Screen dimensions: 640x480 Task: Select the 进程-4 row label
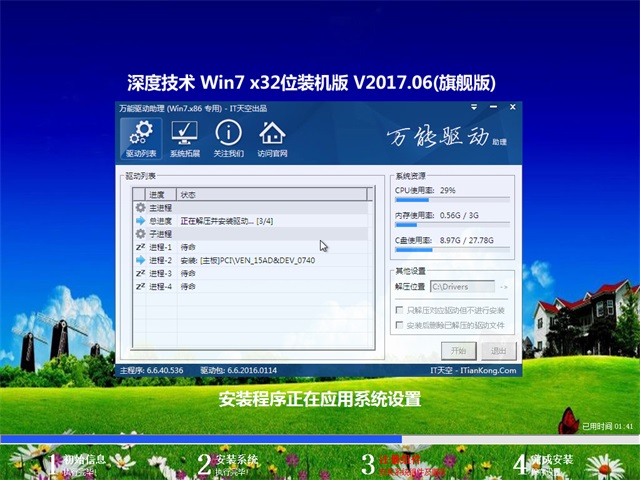[160, 287]
